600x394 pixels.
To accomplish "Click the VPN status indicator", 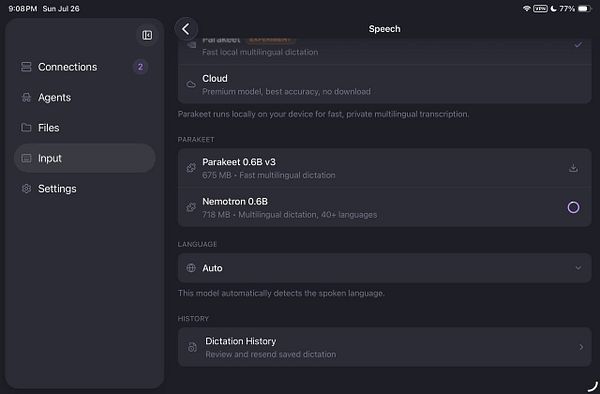I will tap(540, 8).
